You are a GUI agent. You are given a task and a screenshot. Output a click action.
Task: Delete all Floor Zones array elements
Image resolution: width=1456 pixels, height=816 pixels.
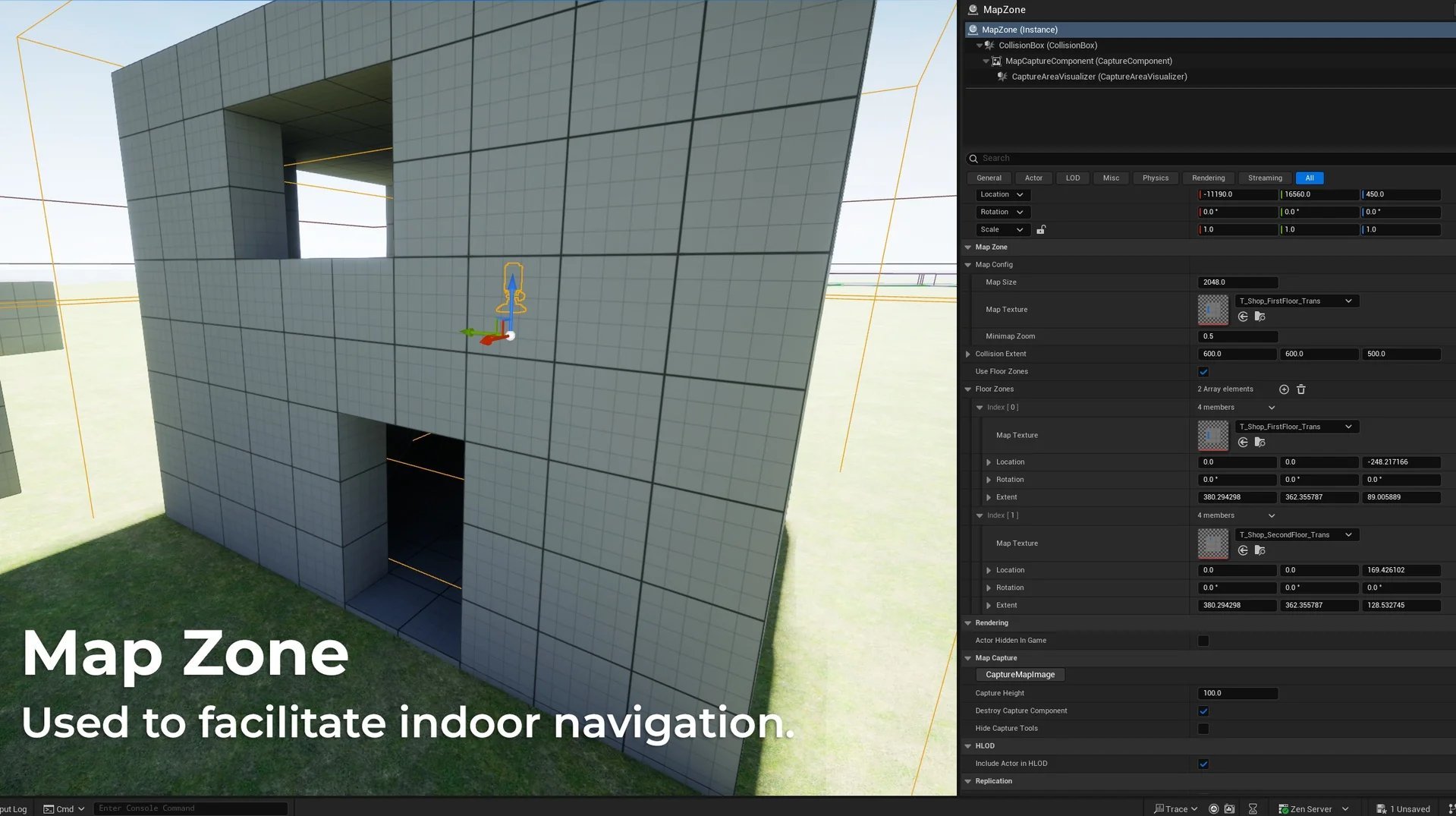(x=1301, y=389)
